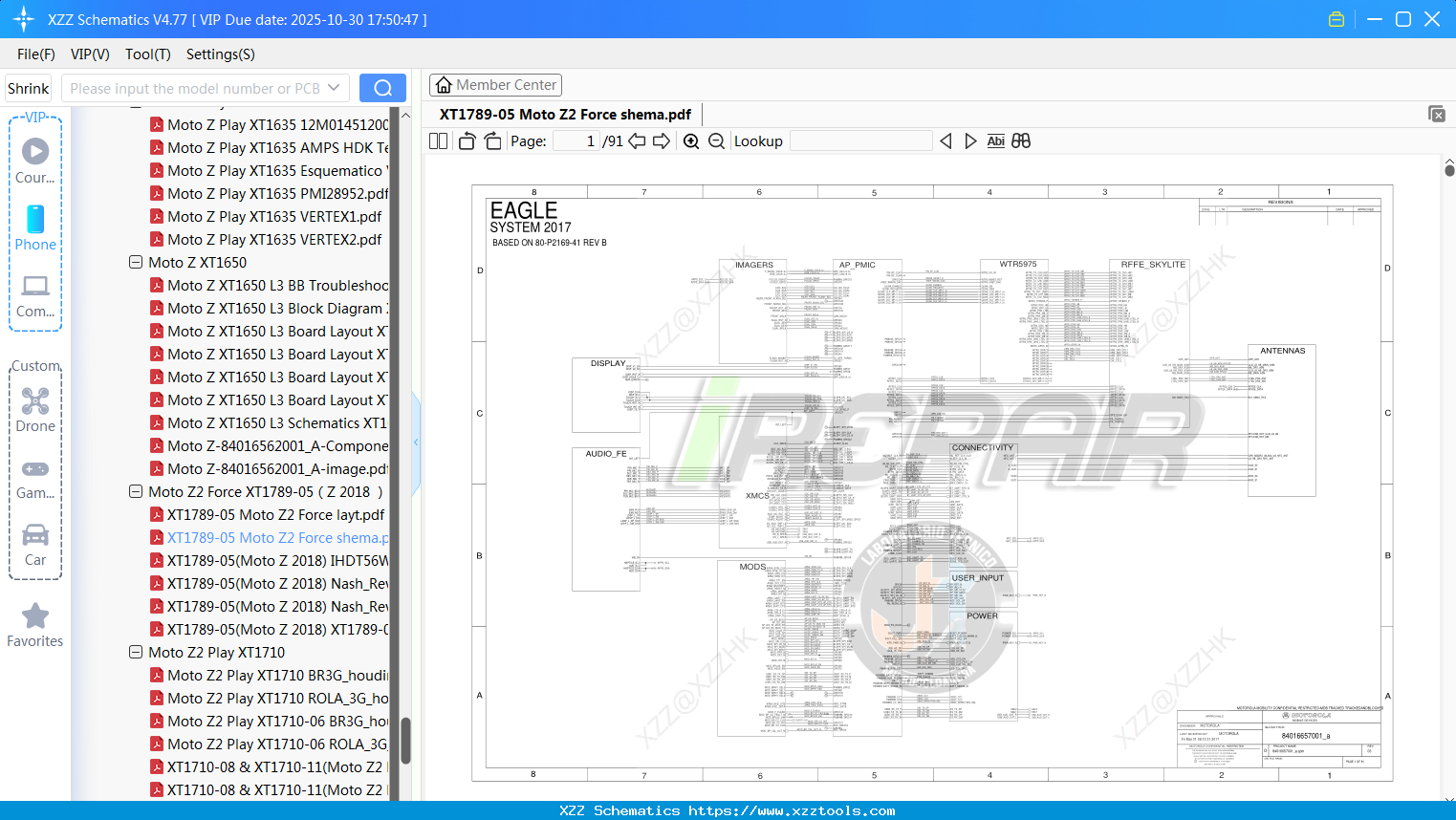The height and width of the screenshot is (820, 1456).
Task: Open Moto Z XT1650 L3 Schematics file
Action: click(x=270, y=422)
